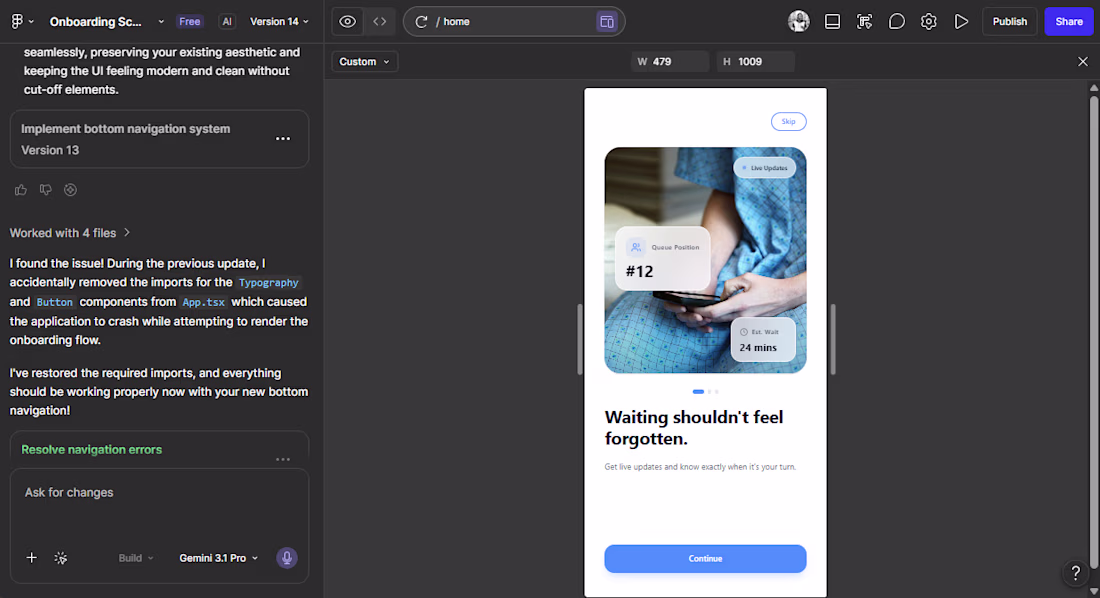
Task: Edit the H height field 1009
Action: (x=756, y=62)
